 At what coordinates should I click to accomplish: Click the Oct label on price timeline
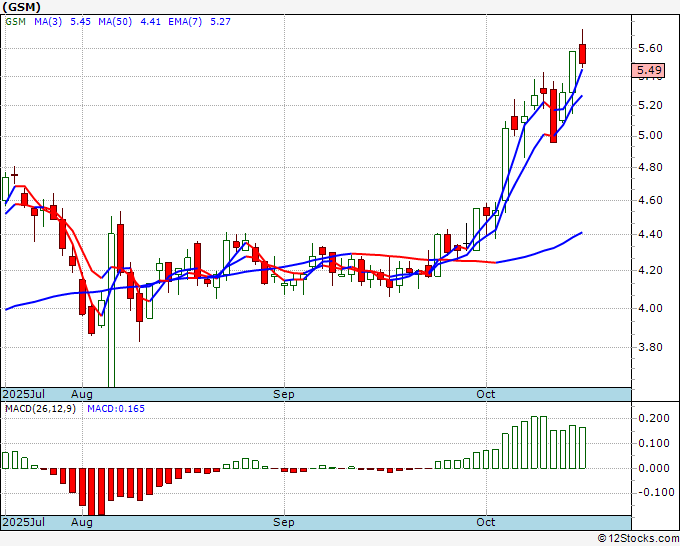[x=486, y=394]
